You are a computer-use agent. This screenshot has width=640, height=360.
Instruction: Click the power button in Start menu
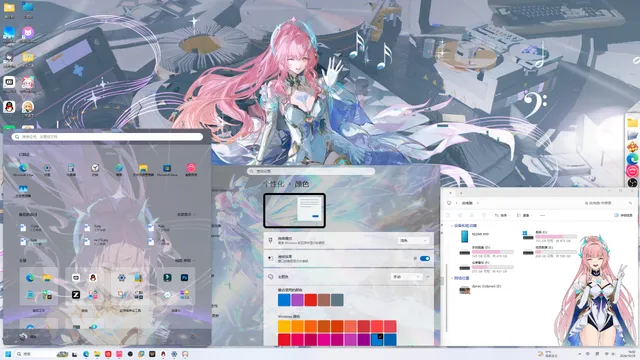tap(193, 336)
